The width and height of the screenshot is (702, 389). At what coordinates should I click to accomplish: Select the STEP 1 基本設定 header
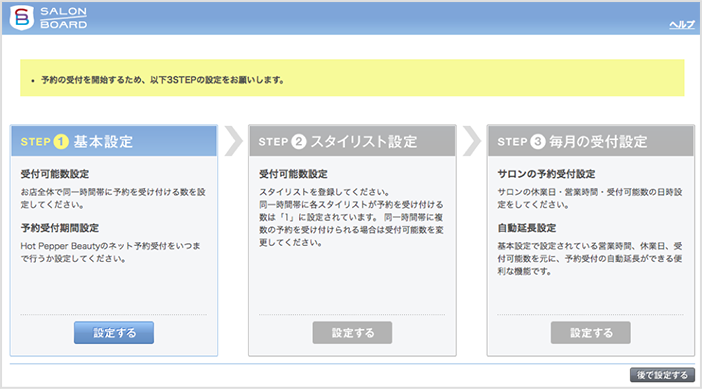click(x=114, y=141)
